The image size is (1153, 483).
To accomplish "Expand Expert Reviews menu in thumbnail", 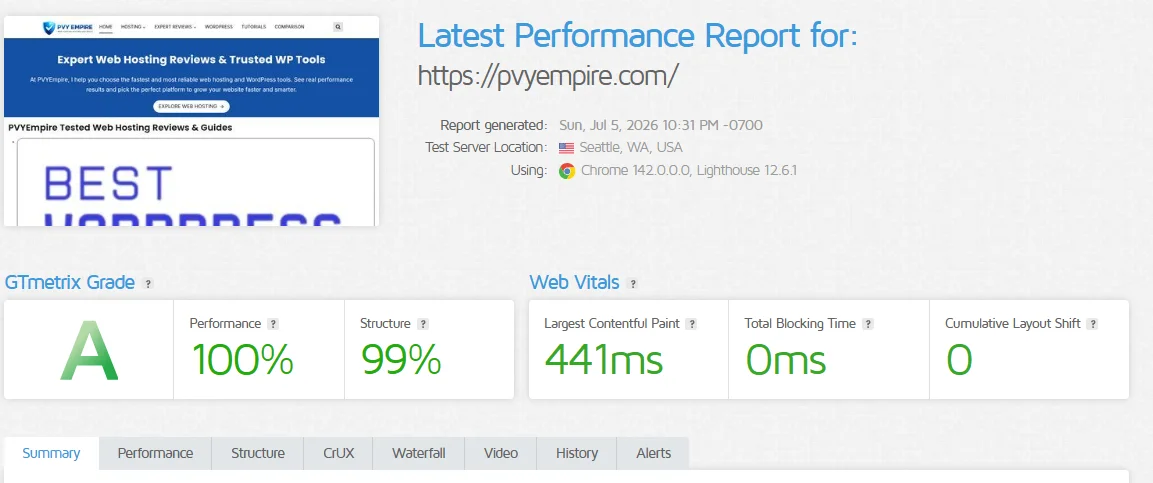I will pos(175,26).
